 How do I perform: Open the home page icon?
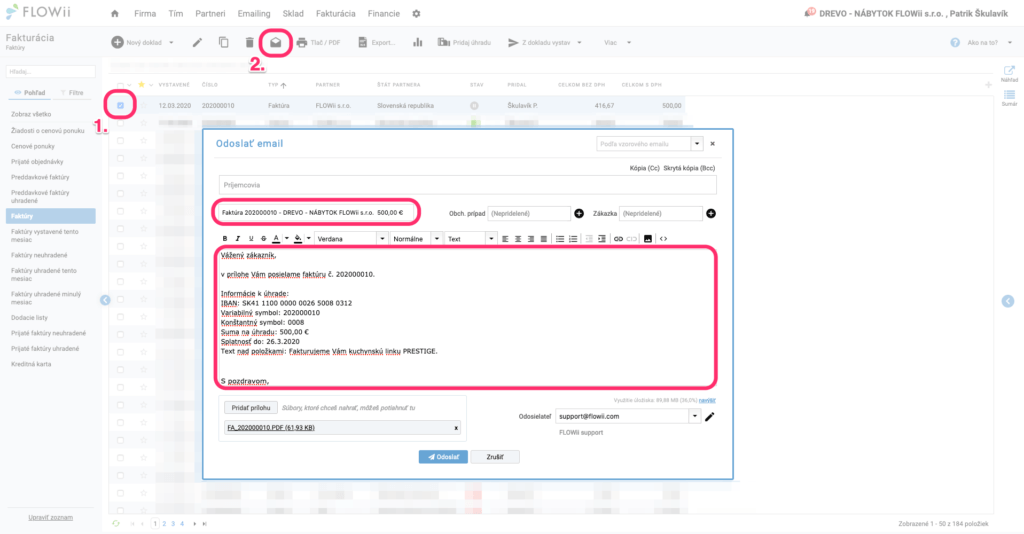point(115,14)
